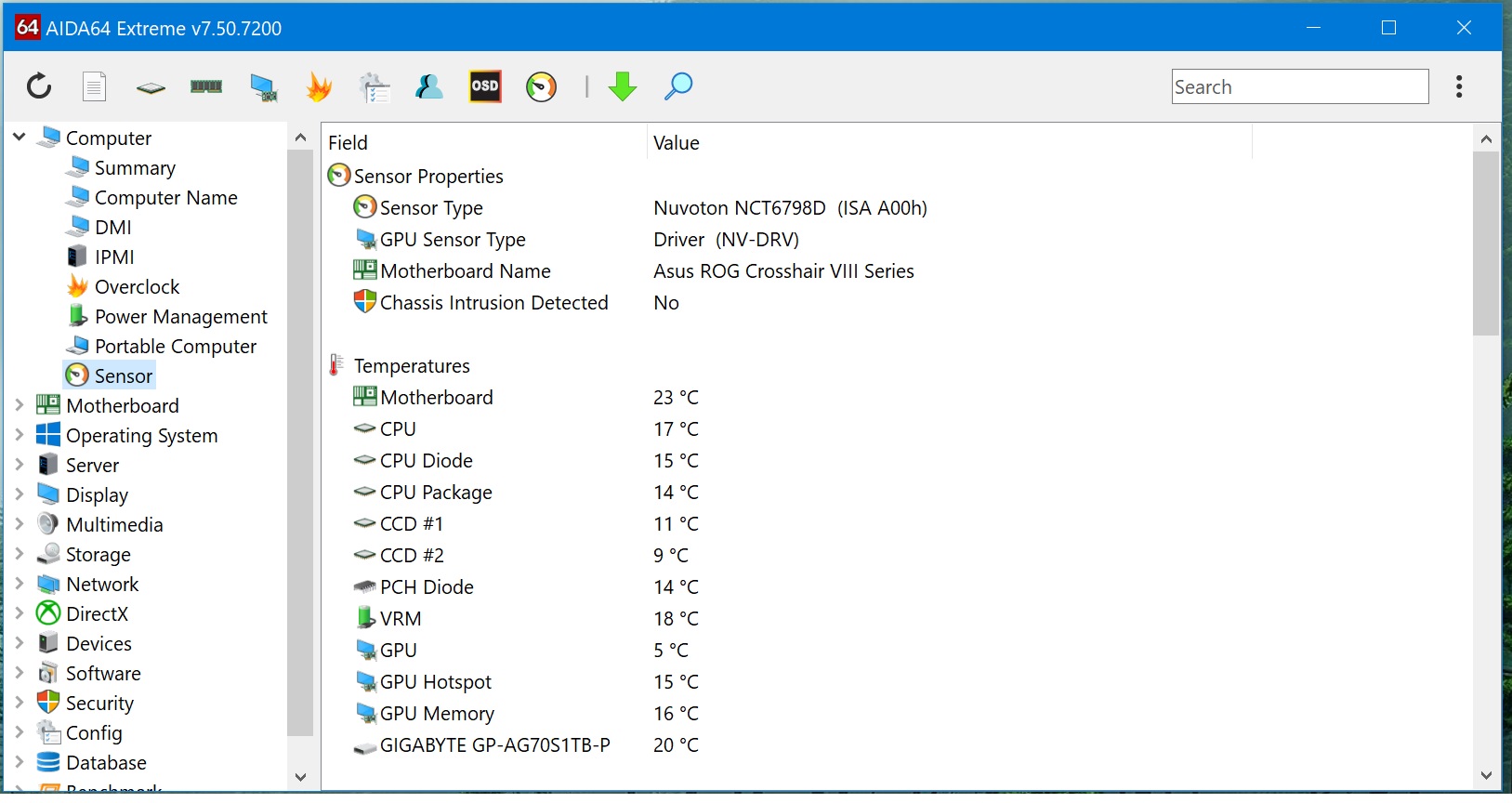
Task: Open the DMI tree item
Action: (112, 227)
